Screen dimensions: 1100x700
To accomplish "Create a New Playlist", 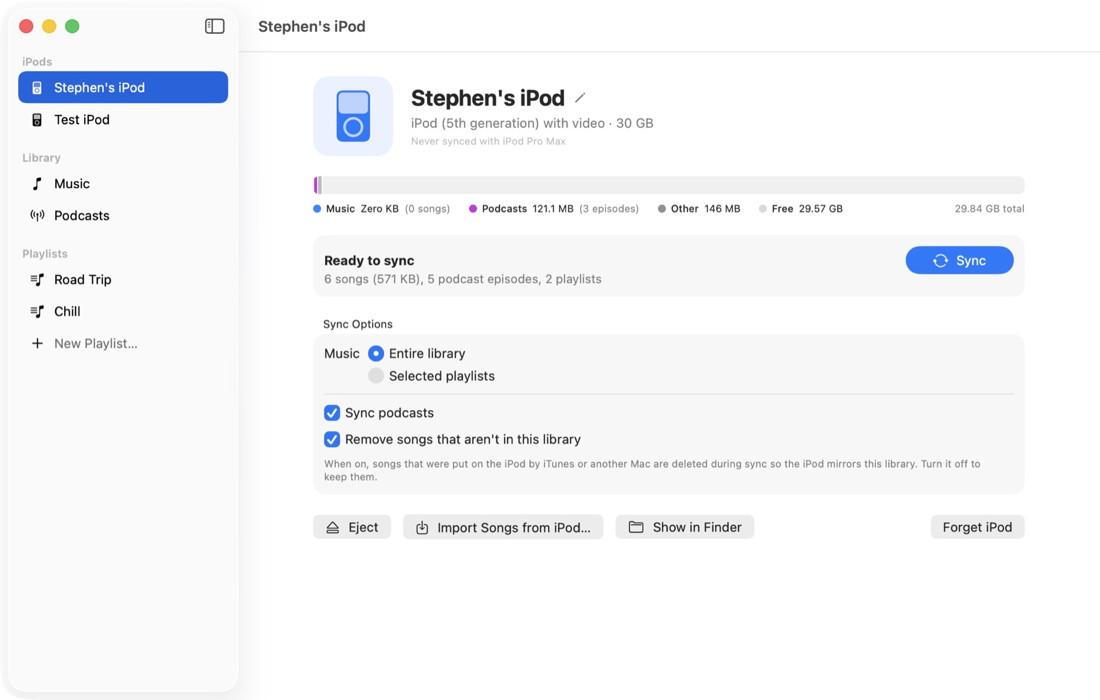I will click(123, 344).
